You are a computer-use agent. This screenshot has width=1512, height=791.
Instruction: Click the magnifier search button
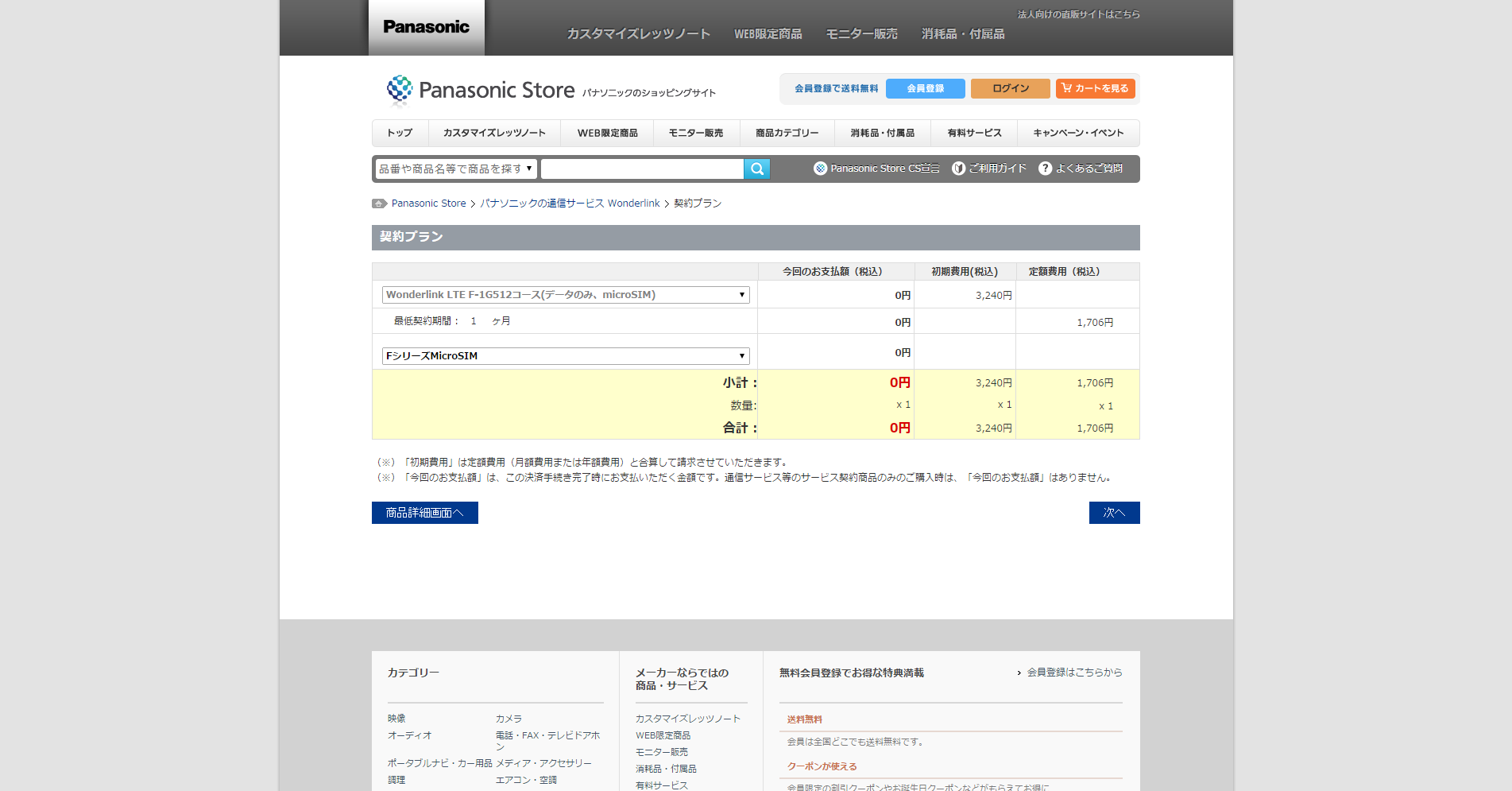(757, 169)
